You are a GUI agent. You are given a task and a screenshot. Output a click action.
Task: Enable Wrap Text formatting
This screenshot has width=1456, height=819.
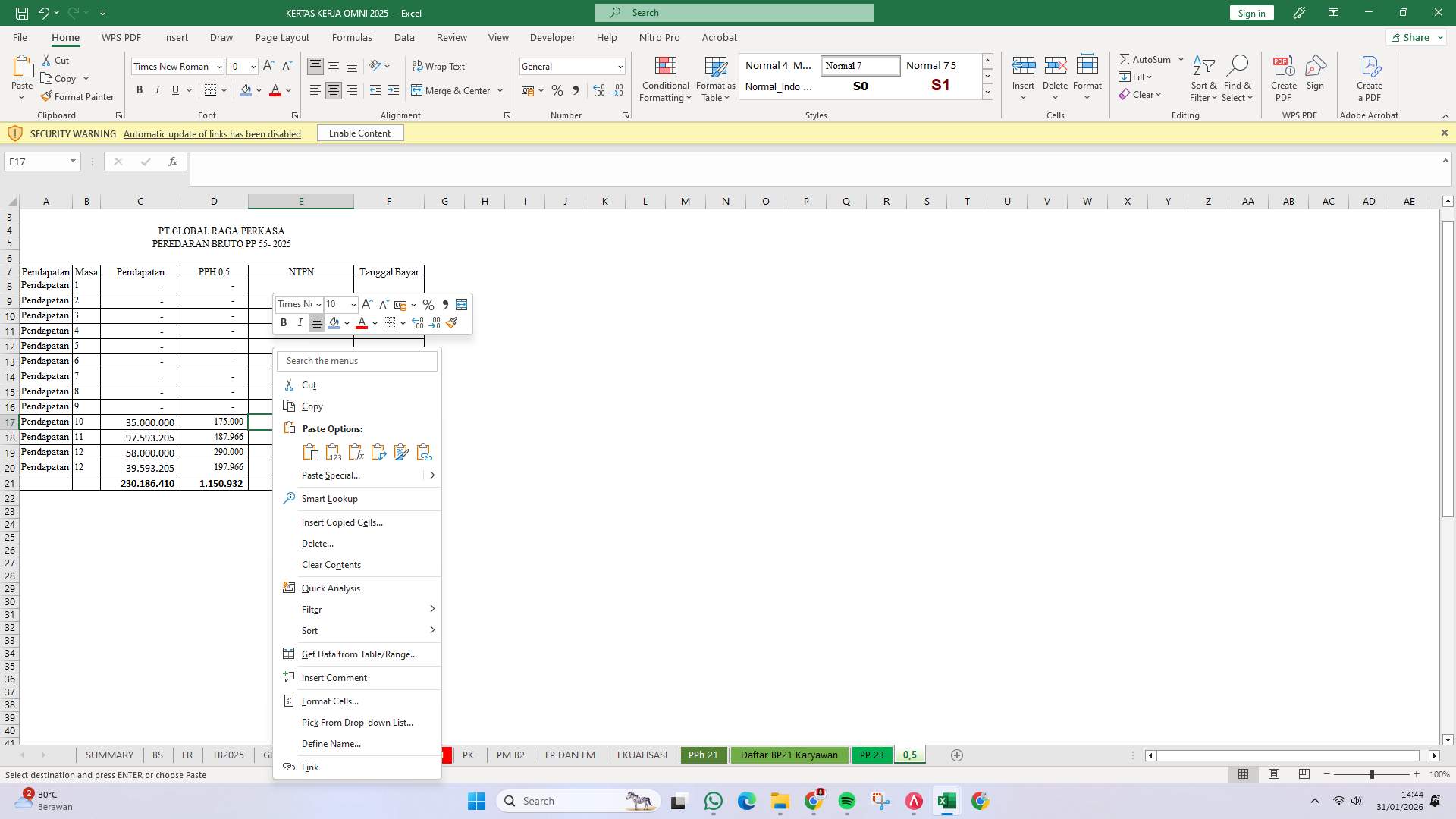pos(440,67)
